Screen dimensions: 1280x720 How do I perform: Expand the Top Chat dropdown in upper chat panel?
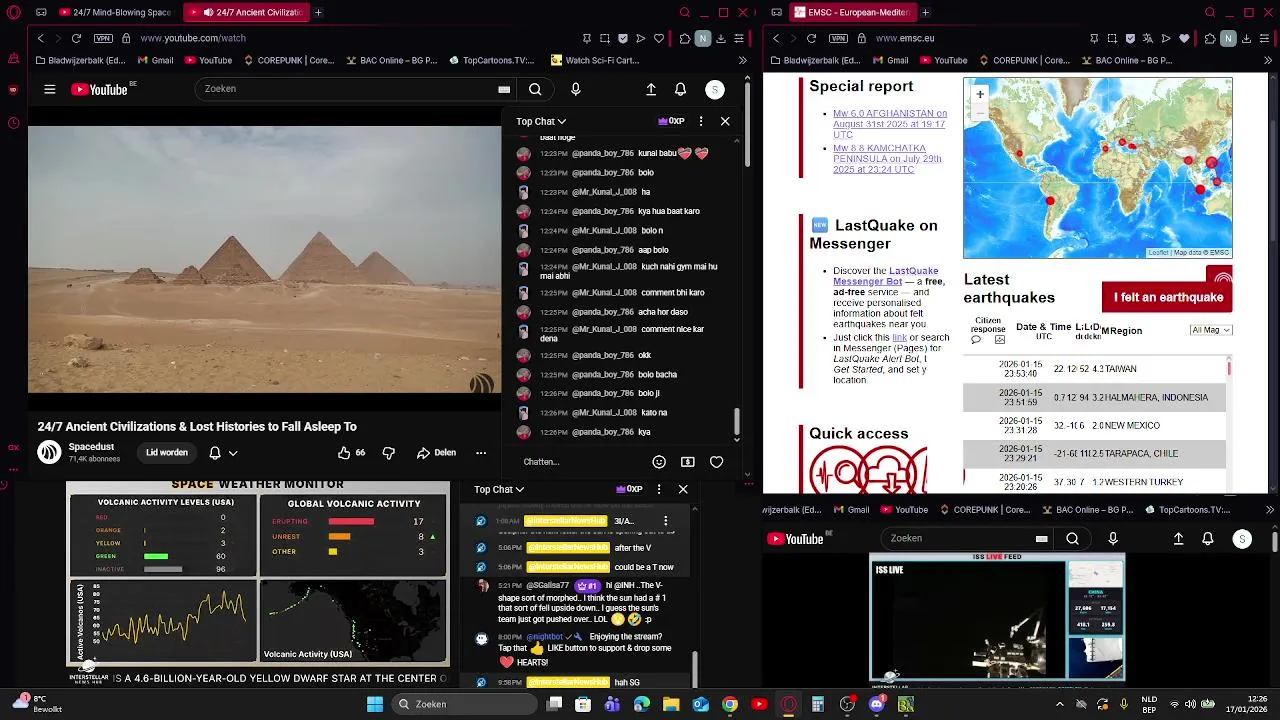pos(541,121)
